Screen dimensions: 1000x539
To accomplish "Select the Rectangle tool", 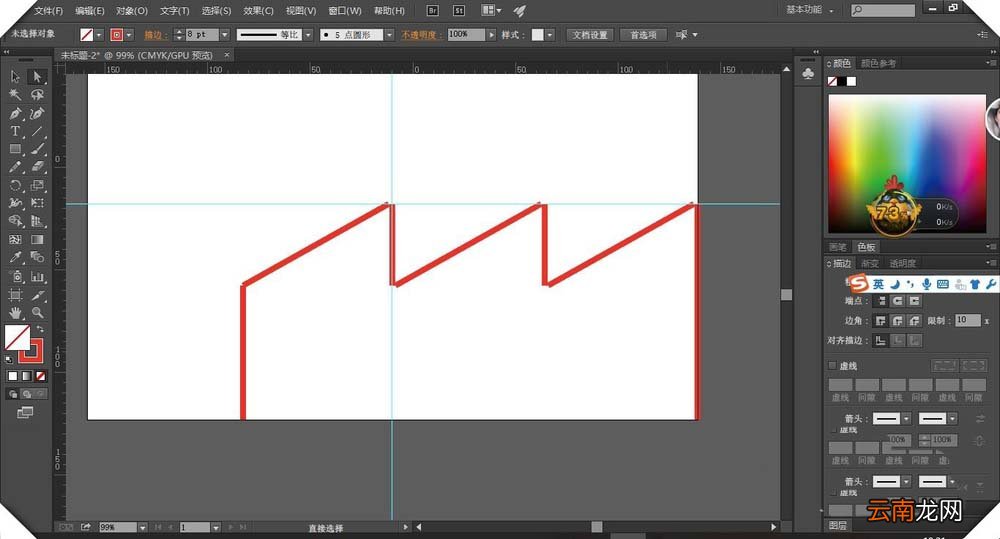I will pyautogui.click(x=15, y=149).
